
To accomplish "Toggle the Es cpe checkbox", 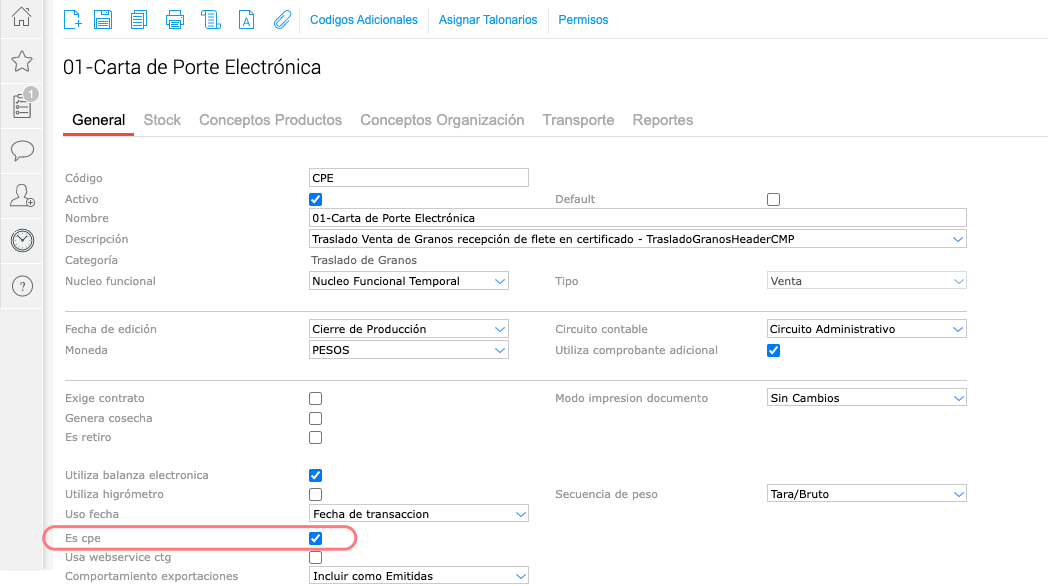I will (x=316, y=539).
